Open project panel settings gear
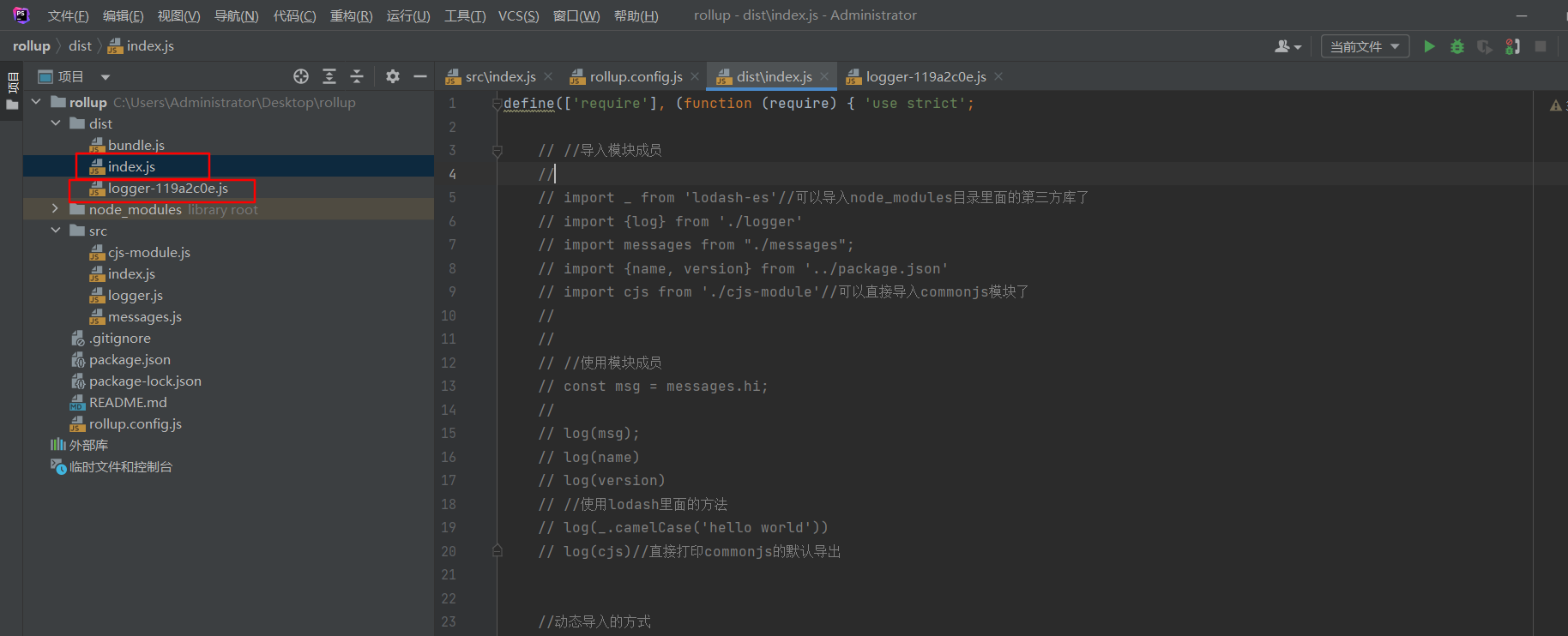 [393, 76]
